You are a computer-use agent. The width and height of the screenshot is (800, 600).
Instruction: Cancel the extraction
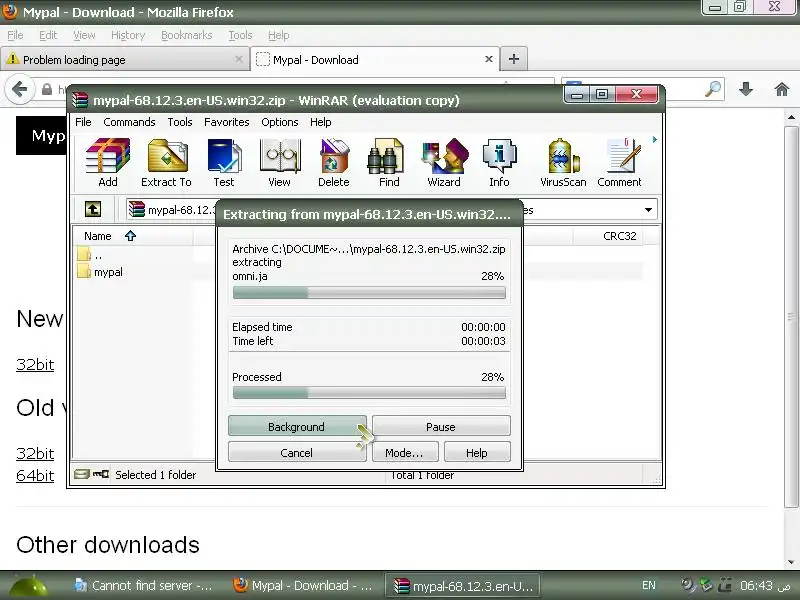(x=297, y=453)
